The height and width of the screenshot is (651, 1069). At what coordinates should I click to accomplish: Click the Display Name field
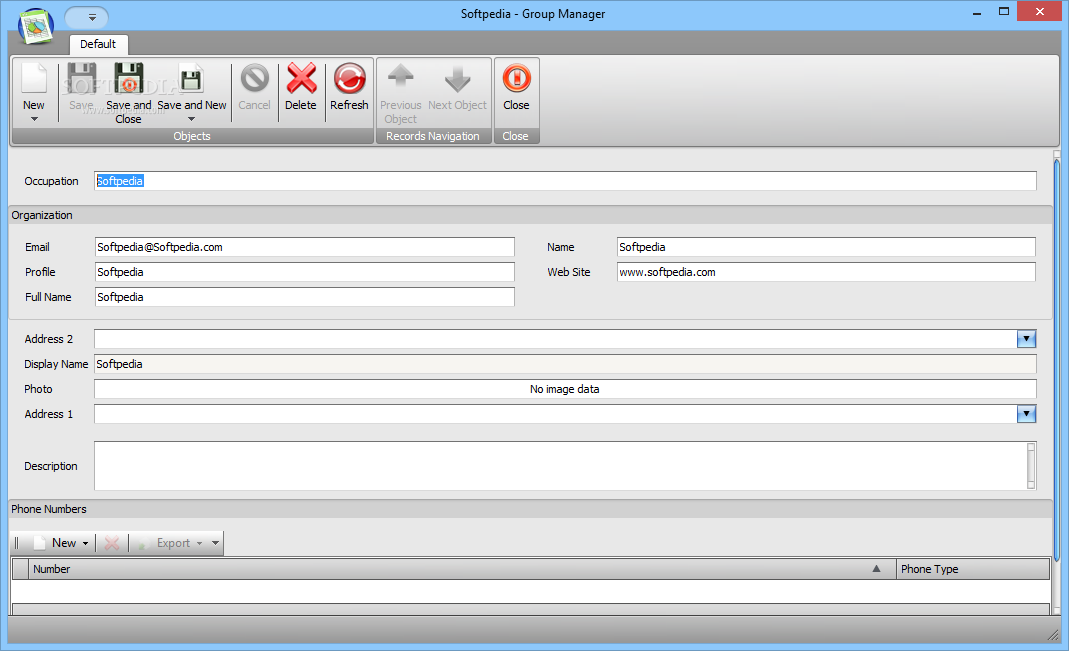click(565, 364)
